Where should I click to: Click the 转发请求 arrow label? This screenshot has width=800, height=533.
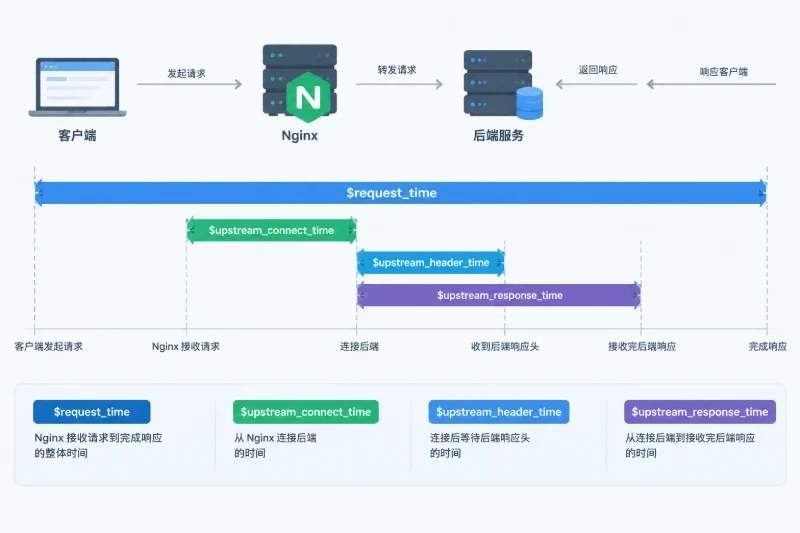click(x=397, y=70)
